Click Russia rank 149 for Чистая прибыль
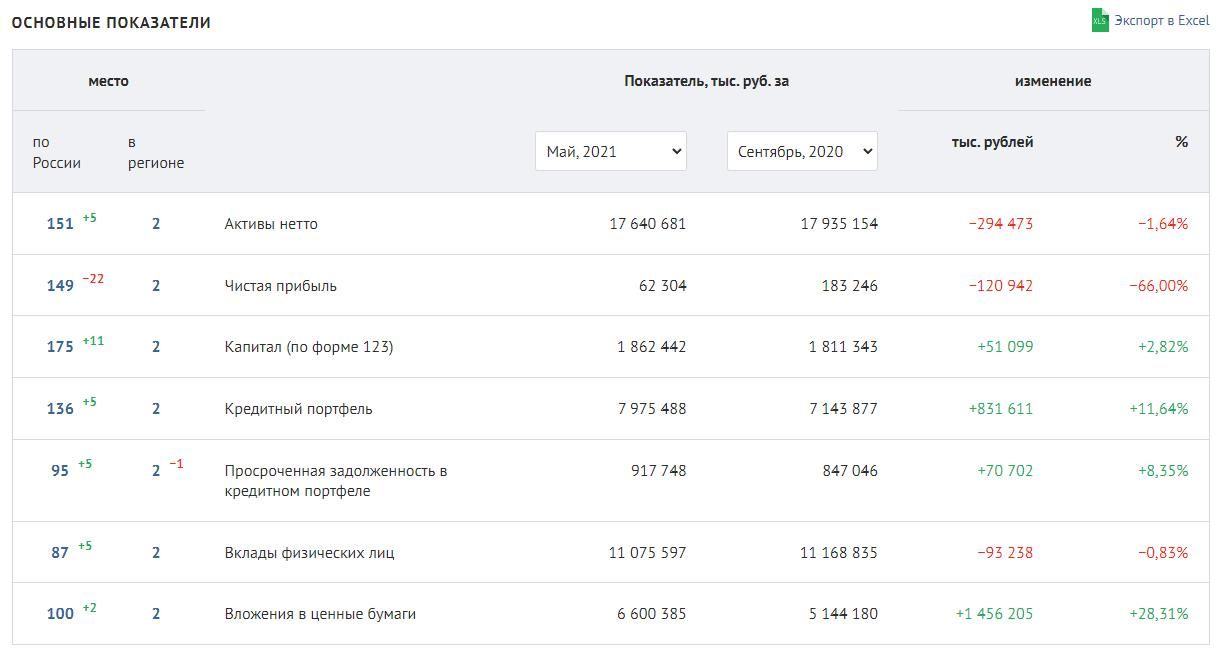 (x=60, y=286)
